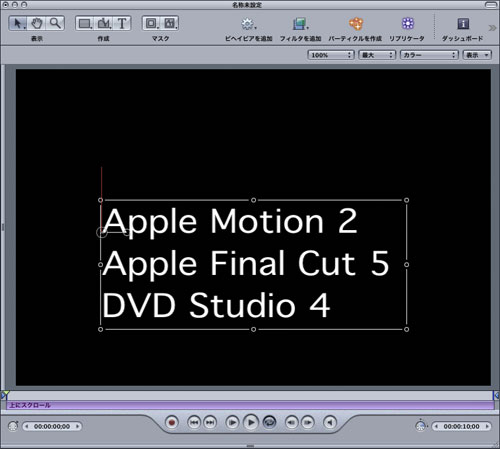Select the Rectangle Mask tool
500x449 pixels.
coord(152,23)
